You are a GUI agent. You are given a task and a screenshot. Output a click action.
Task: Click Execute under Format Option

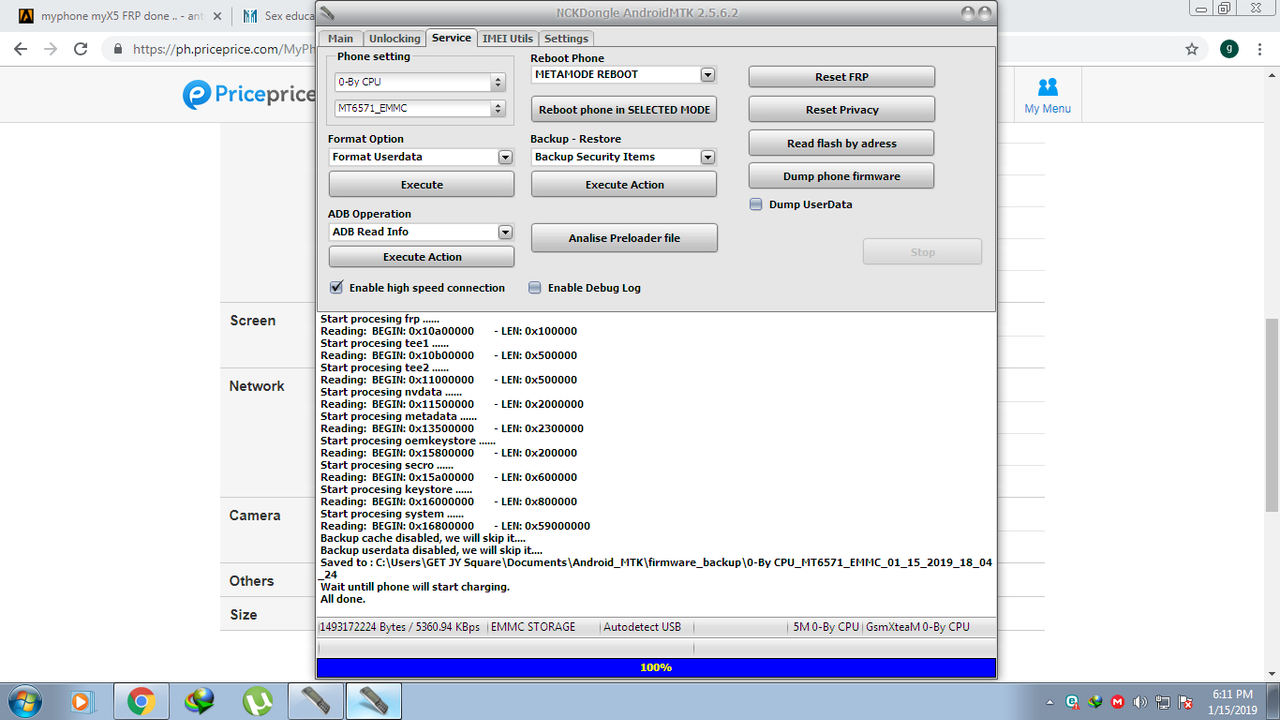(x=422, y=184)
